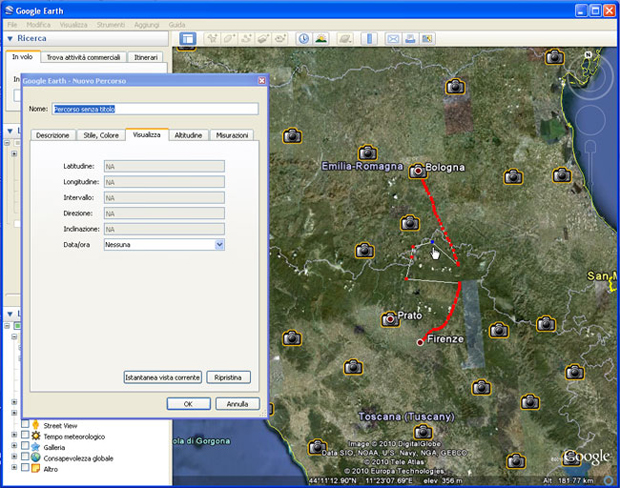Select the Add Polygon toolbar tool
Image resolution: width=620 pixels, height=488 pixels.
click(x=229, y=39)
